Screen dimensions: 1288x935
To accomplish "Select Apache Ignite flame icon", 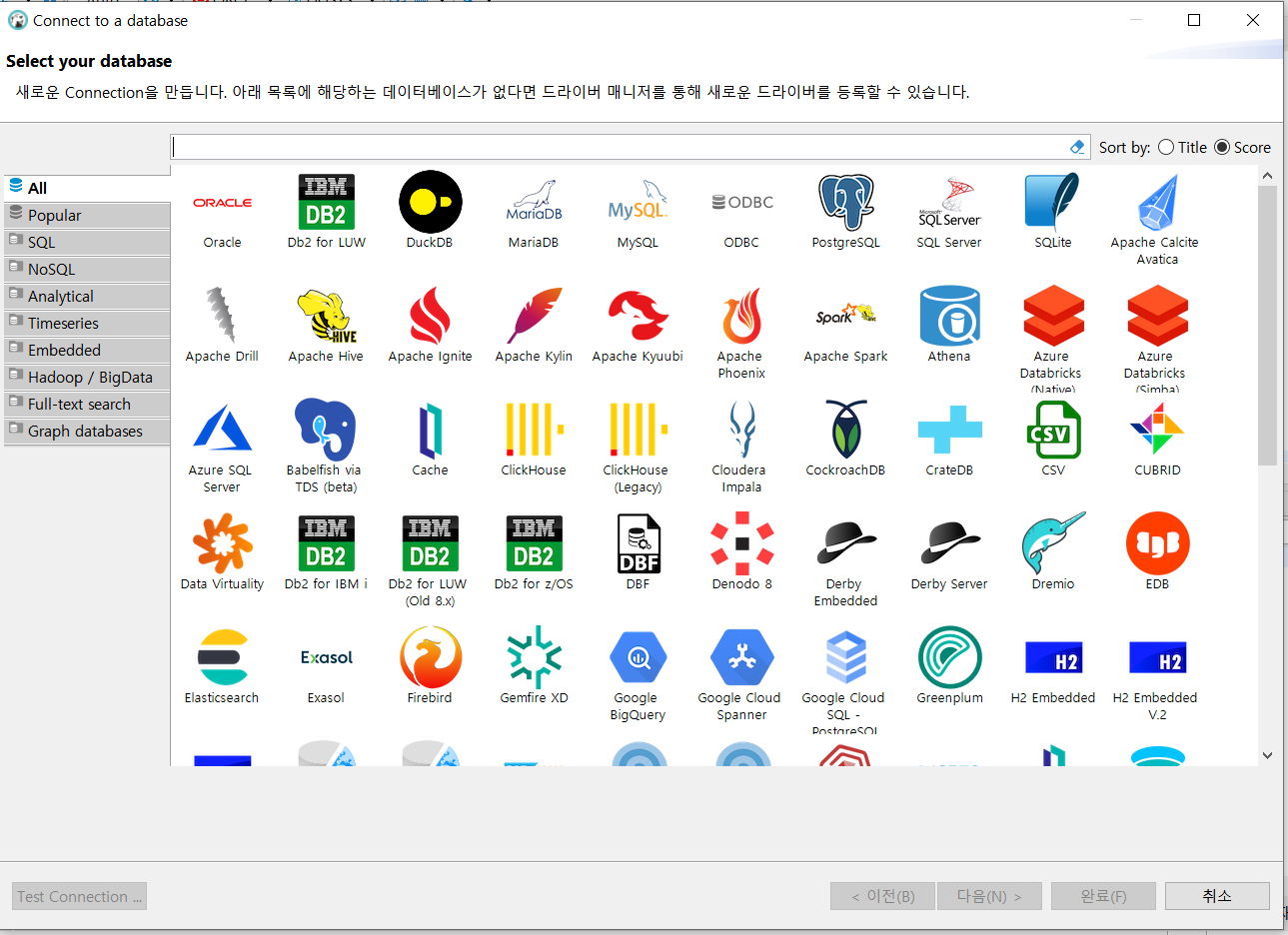I will [x=430, y=316].
